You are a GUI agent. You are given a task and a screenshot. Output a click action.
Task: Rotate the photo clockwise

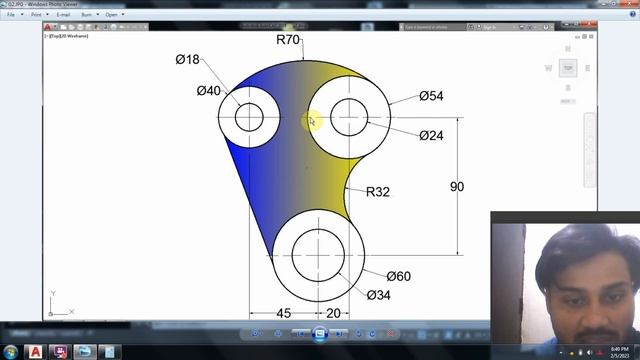372,333
